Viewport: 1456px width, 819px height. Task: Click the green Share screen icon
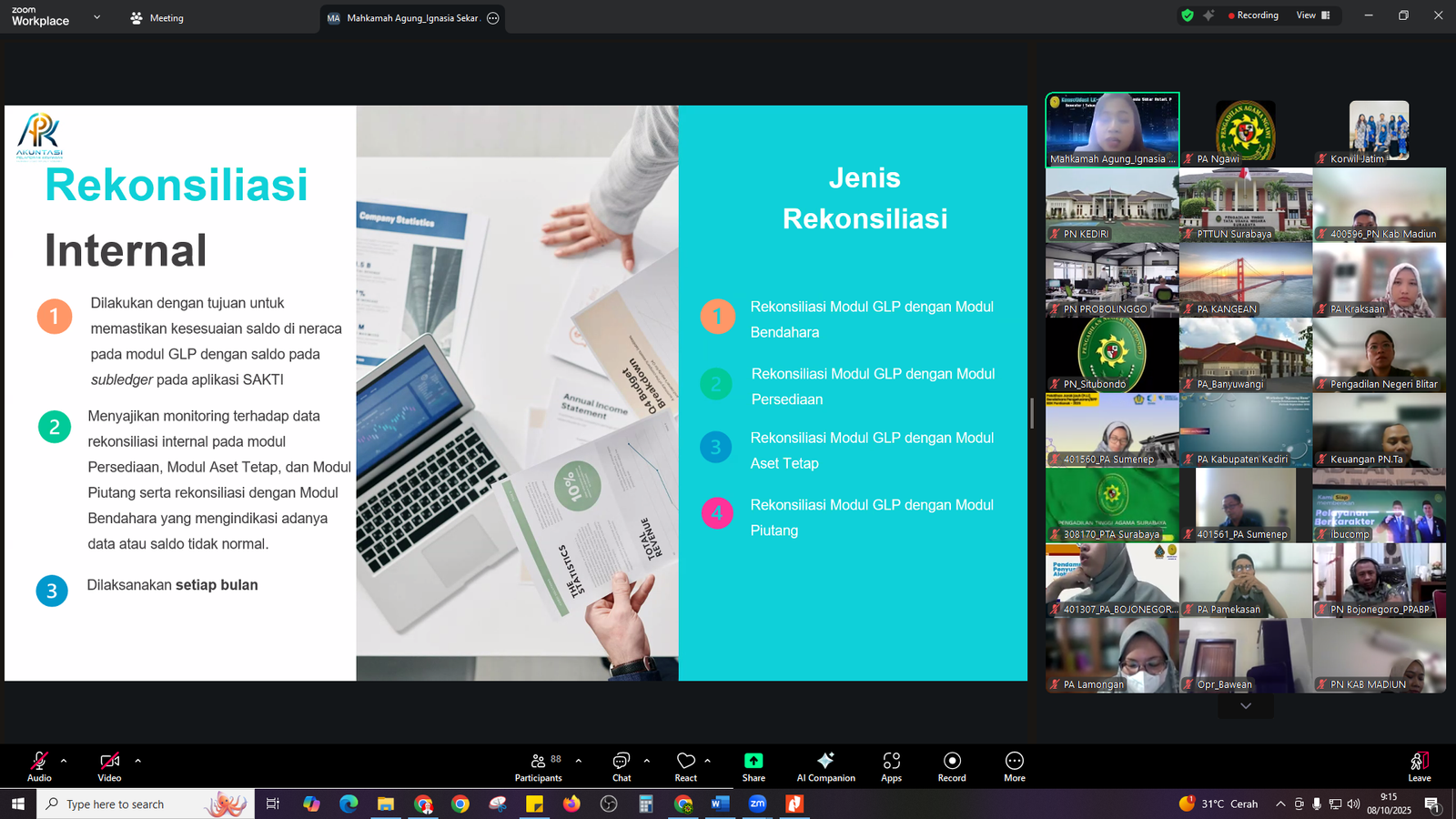click(x=753, y=761)
